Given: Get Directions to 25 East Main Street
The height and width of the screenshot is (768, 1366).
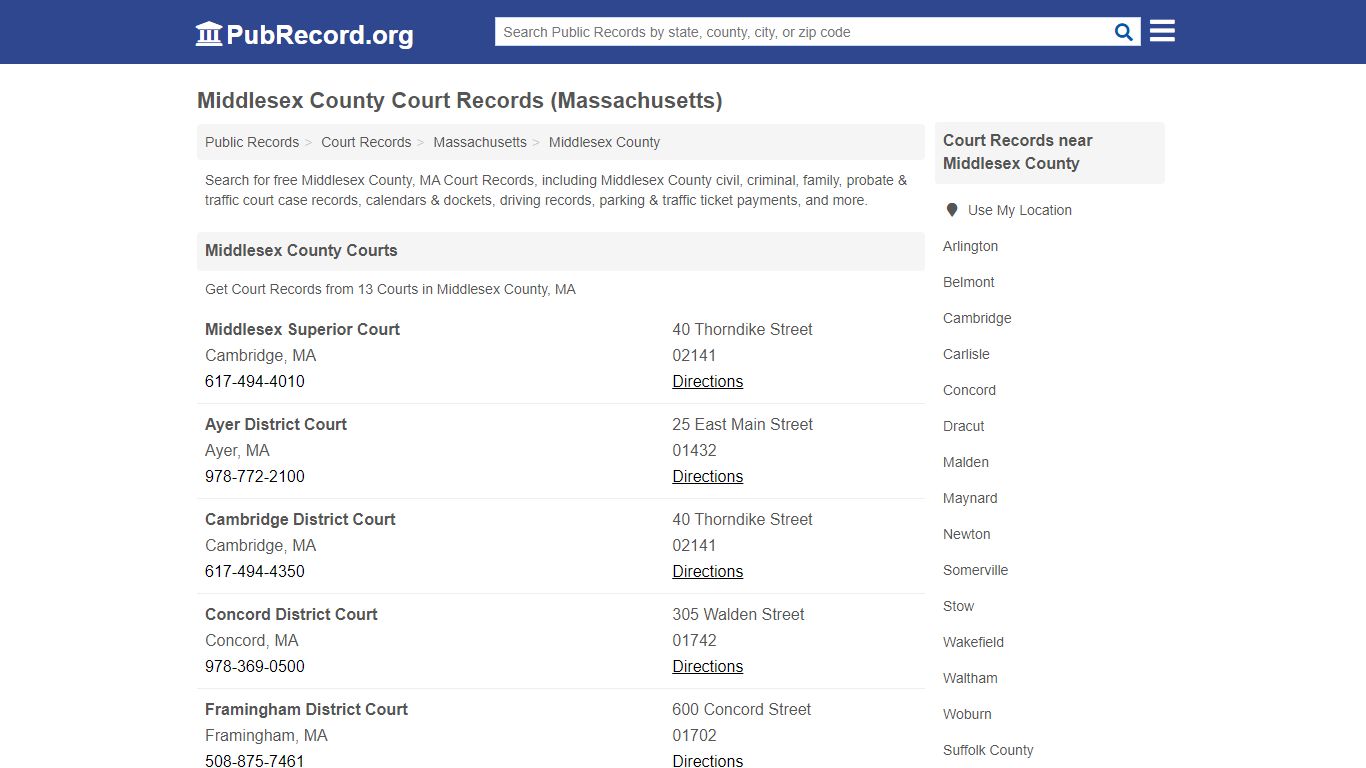Looking at the screenshot, I should pos(708,476).
